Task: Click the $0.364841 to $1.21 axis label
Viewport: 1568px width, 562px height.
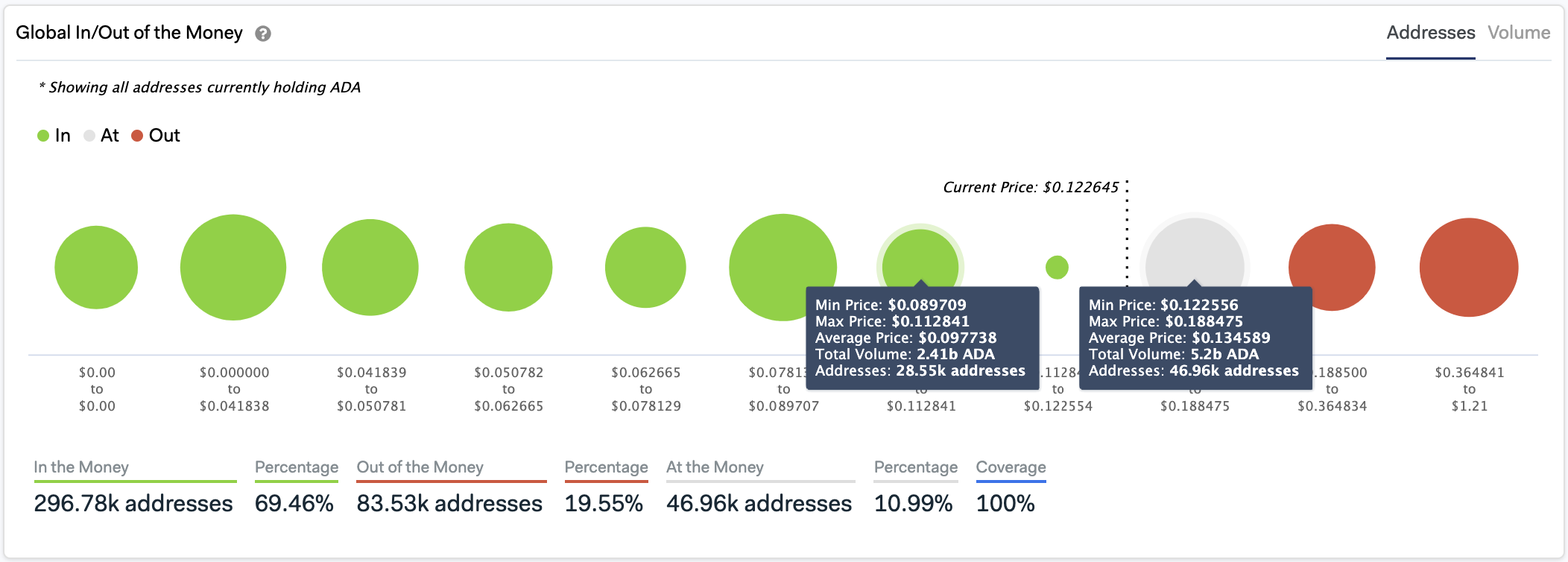Action: [1470, 389]
